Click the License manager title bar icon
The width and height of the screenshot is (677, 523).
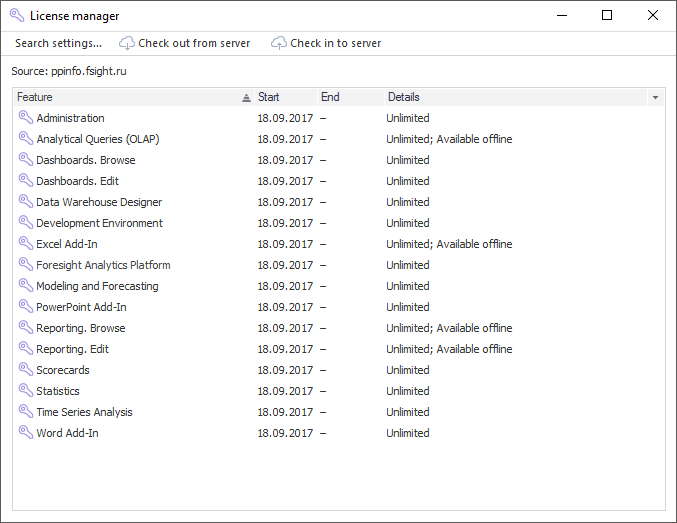click(x=16, y=15)
